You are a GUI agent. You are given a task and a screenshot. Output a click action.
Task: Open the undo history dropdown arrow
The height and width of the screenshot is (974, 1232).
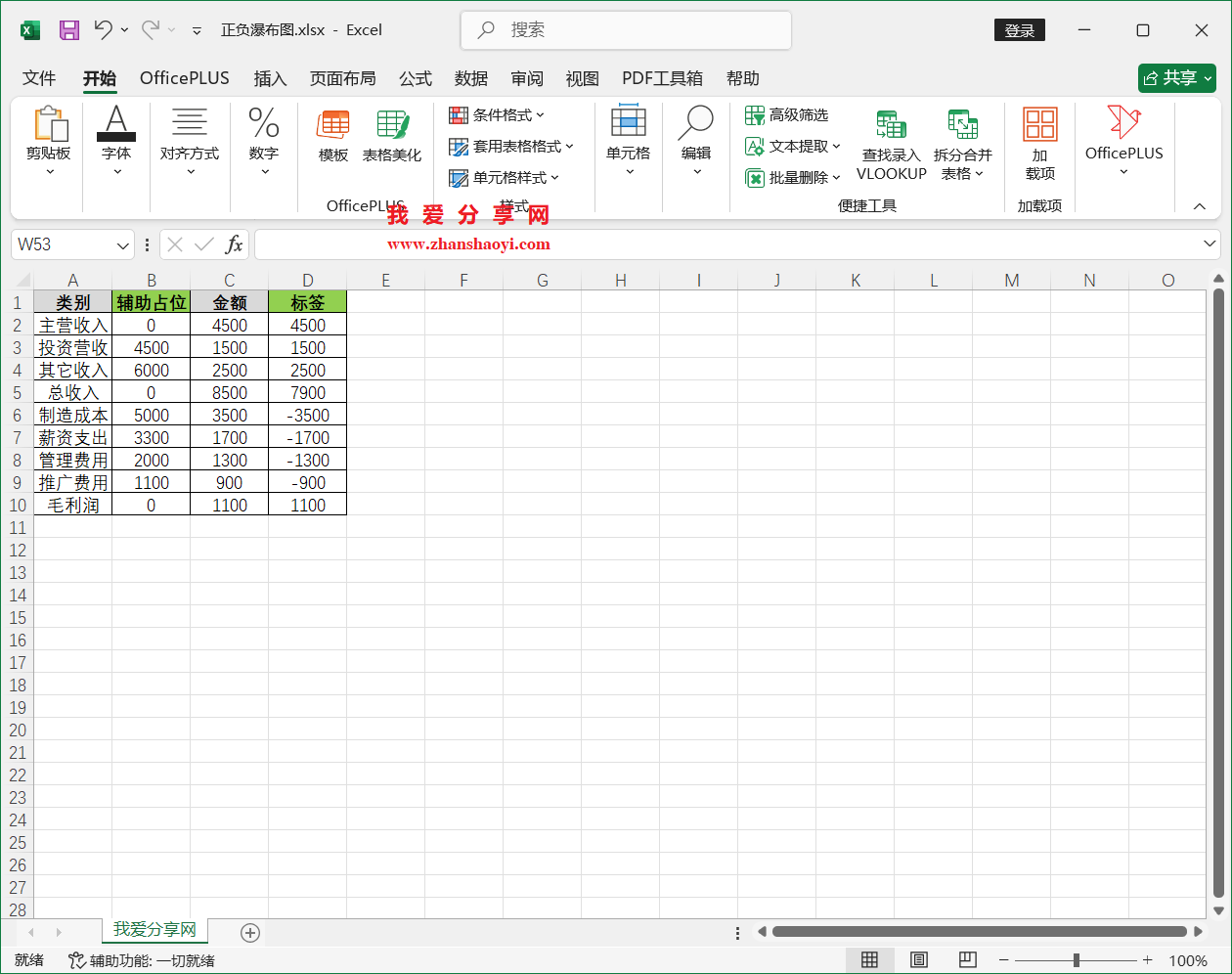coord(124,30)
